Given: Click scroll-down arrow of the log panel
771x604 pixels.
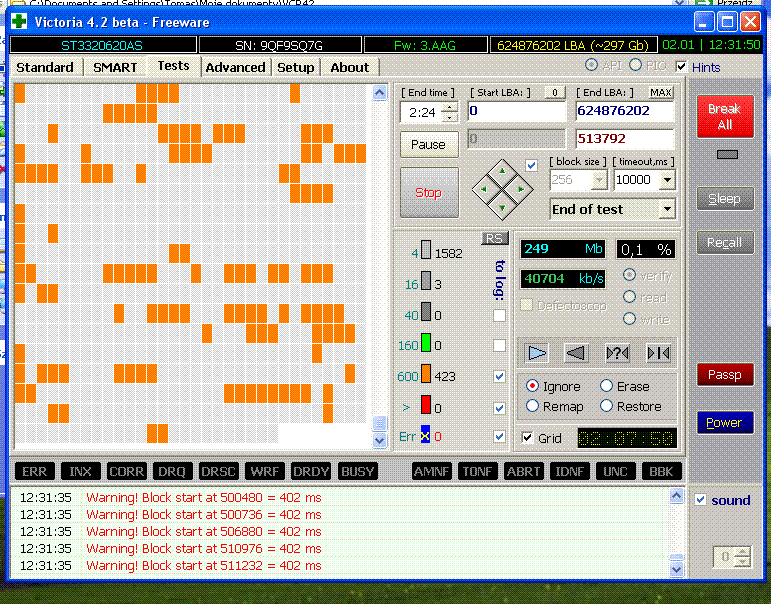Looking at the screenshot, I should 677,570.
